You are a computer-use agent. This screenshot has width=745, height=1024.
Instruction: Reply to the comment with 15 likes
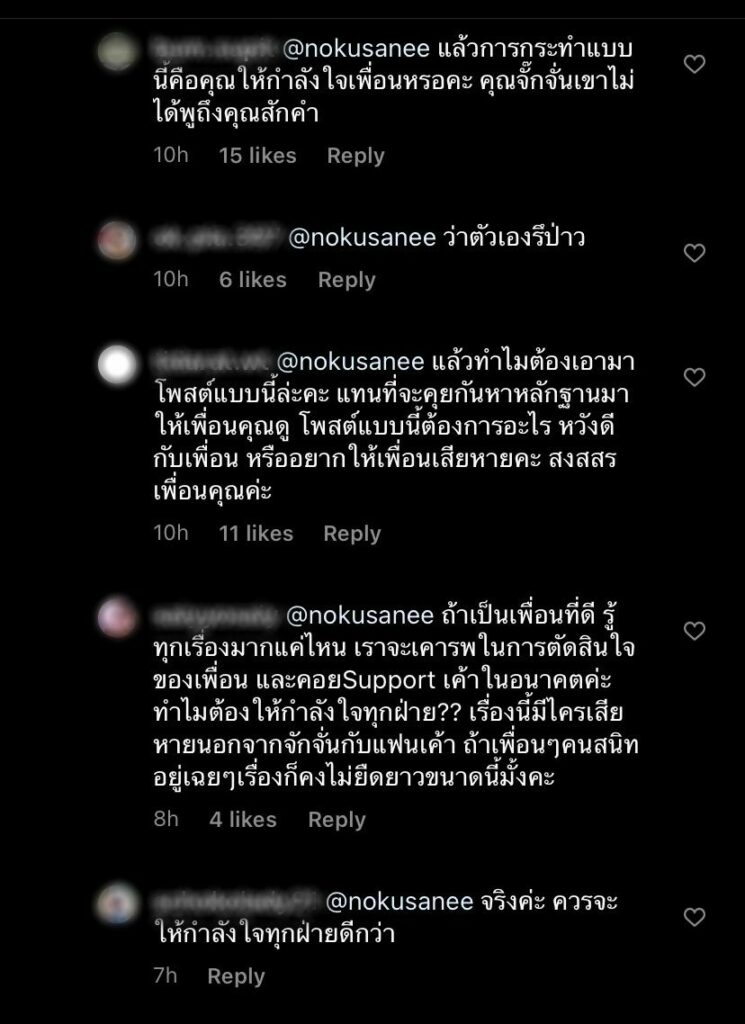(355, 156)
